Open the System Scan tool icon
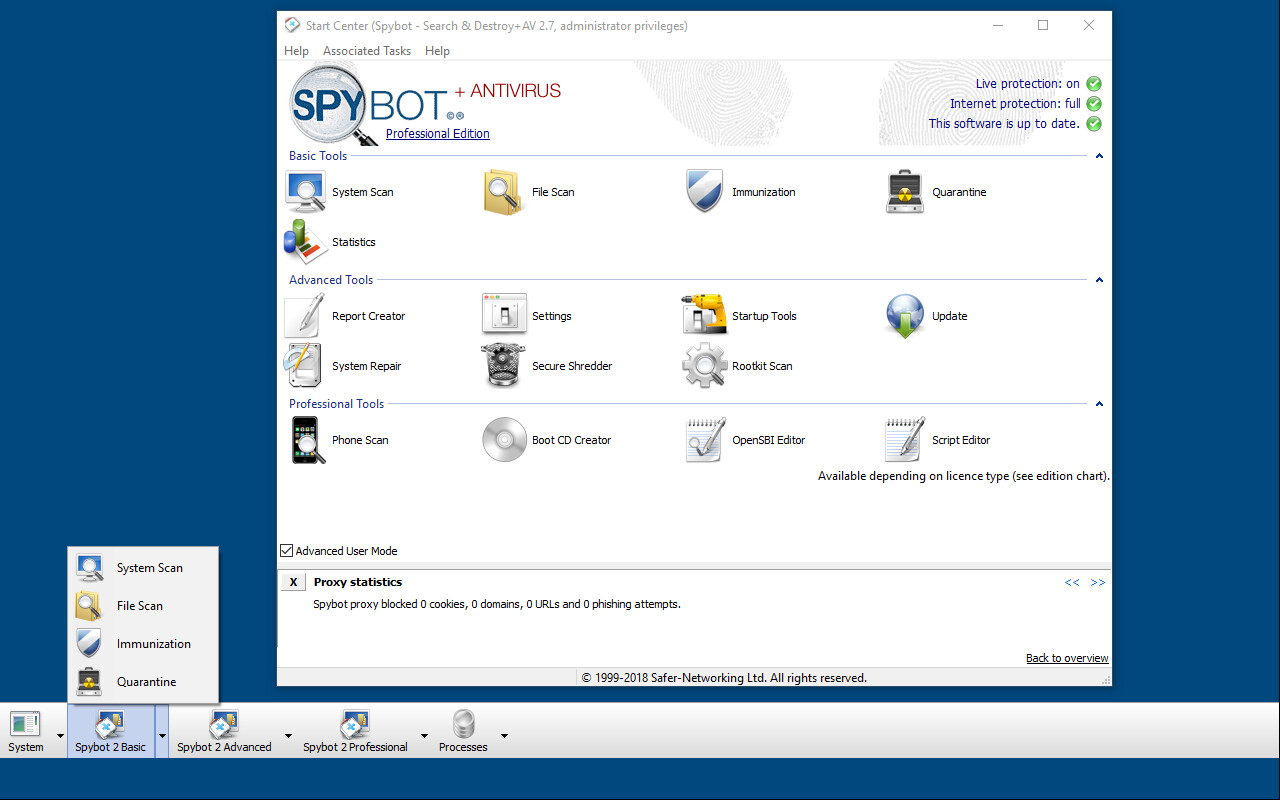Screen dimensions: 1280x800 [x=305, y=191]
